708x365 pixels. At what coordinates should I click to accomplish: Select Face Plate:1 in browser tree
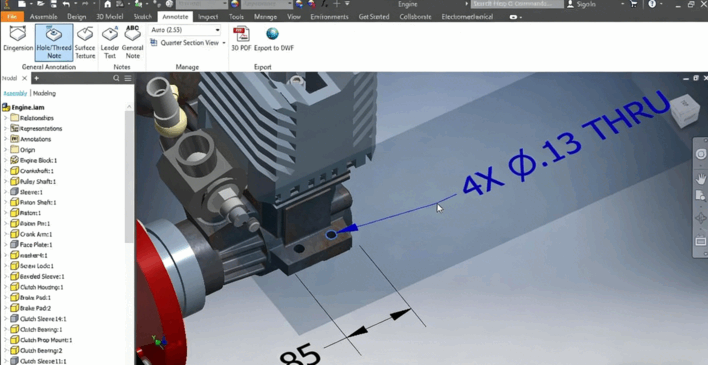pos(36,245)
